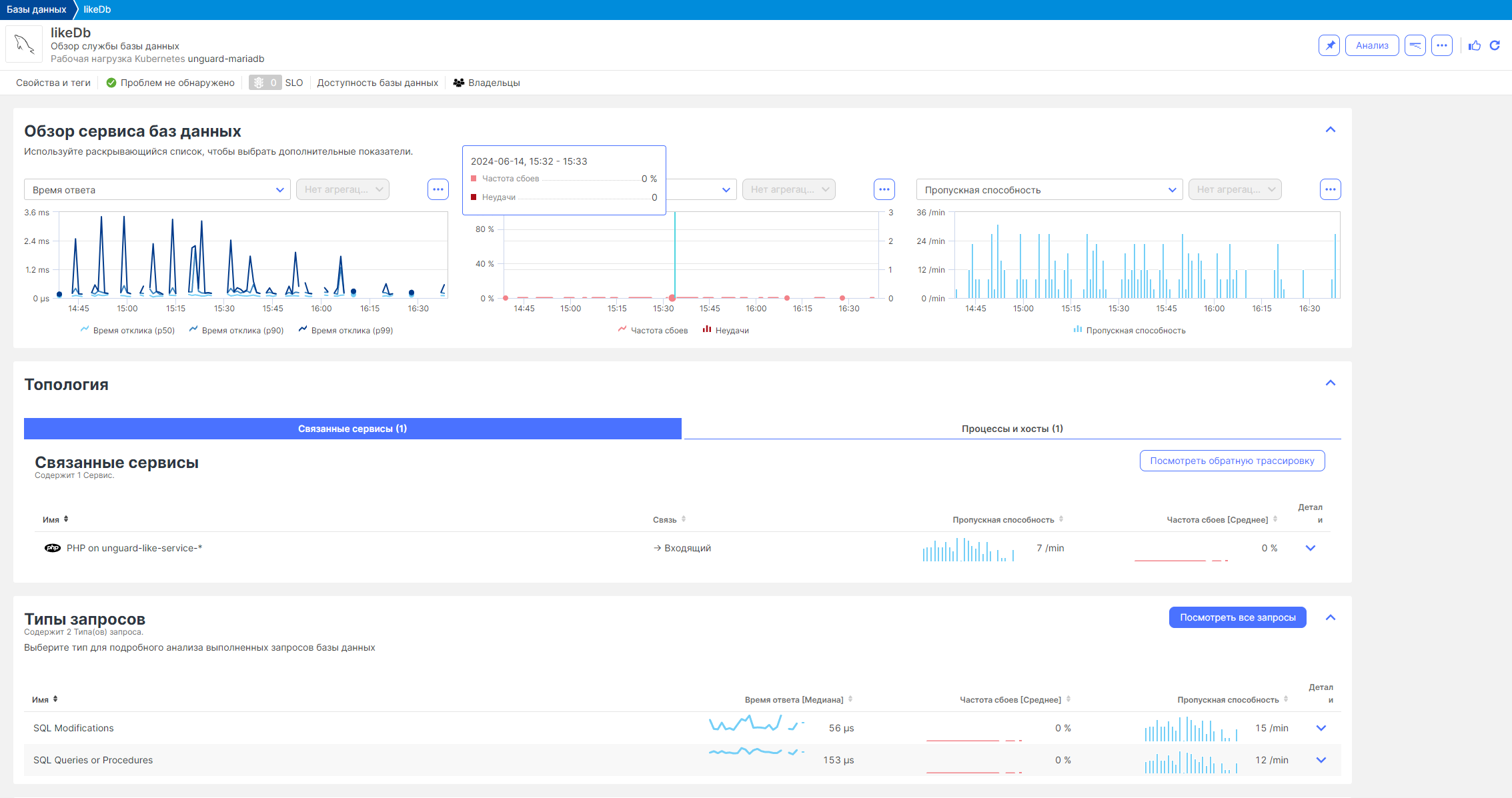The width and height of the screenshot is (1512, 798).
Task: Click the Владельцы owners icon
Action: pyautogui.click(x=459, y=83)
